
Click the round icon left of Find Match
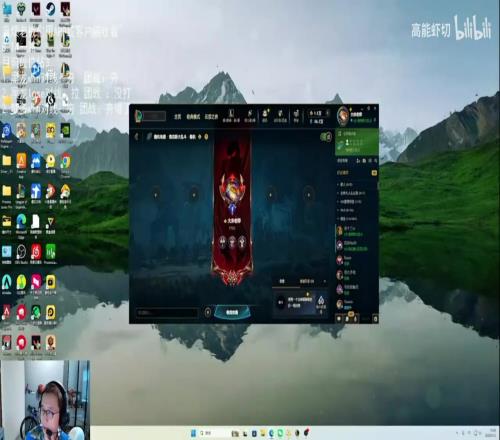pos(208,313)
